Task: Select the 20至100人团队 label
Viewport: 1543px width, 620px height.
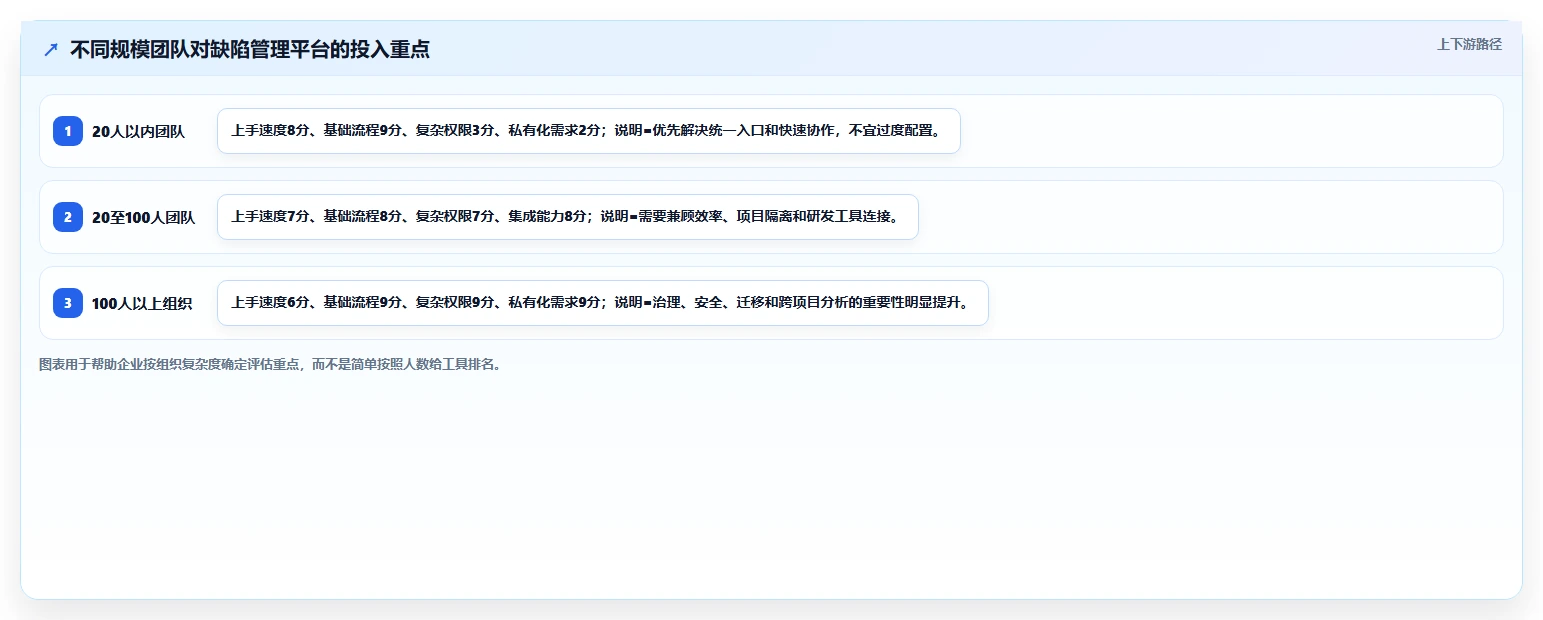Action: 143,218
